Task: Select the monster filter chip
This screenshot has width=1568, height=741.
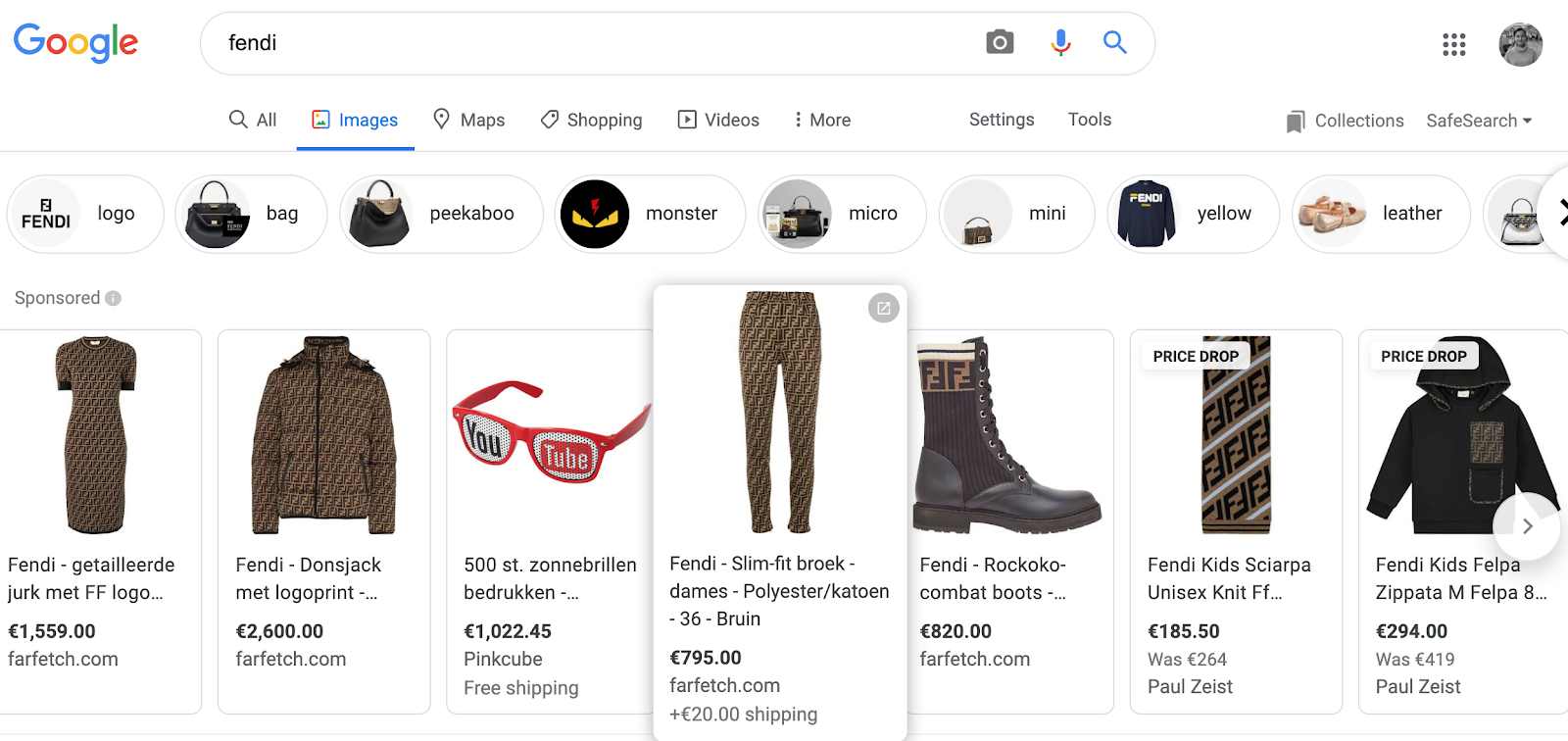Action: point(649,214)
